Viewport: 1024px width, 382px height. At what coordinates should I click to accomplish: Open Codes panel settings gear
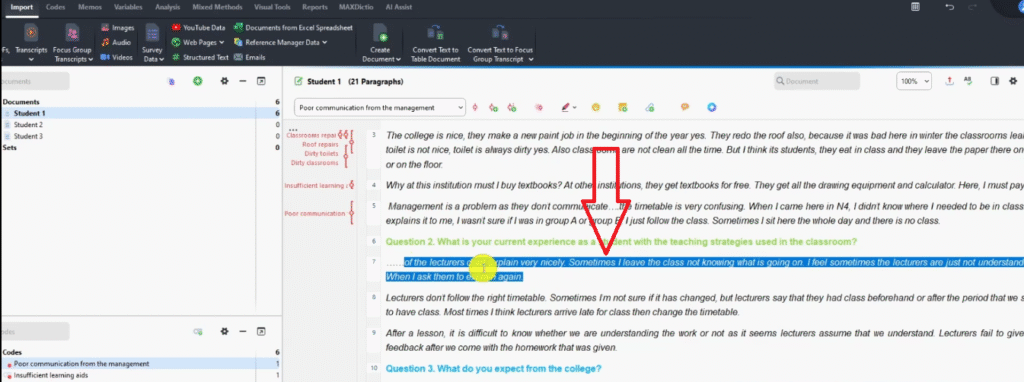[225, 331]
